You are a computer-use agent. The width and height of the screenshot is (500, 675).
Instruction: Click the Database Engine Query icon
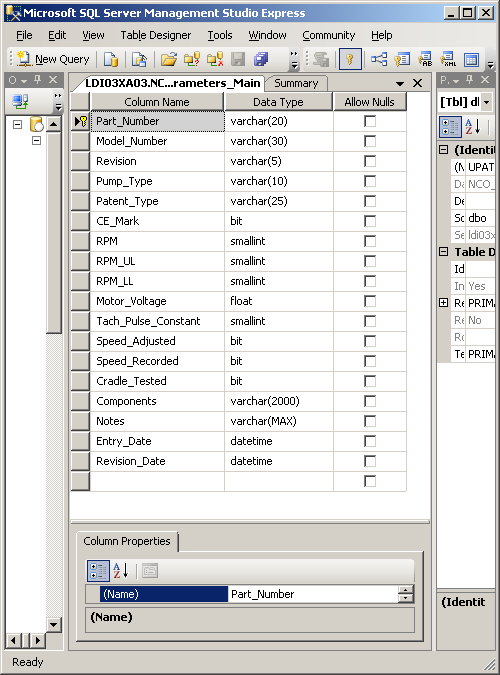coord(111,59)
